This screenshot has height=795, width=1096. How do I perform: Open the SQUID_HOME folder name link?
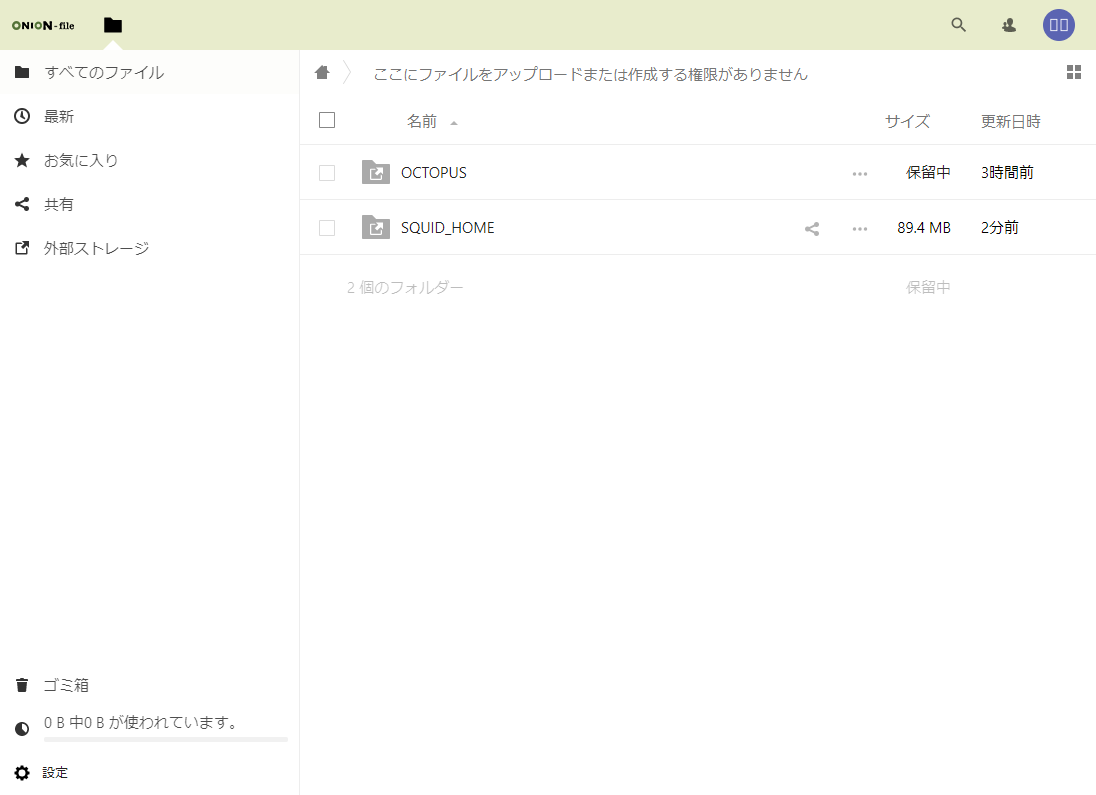click(x=447, y=228)
